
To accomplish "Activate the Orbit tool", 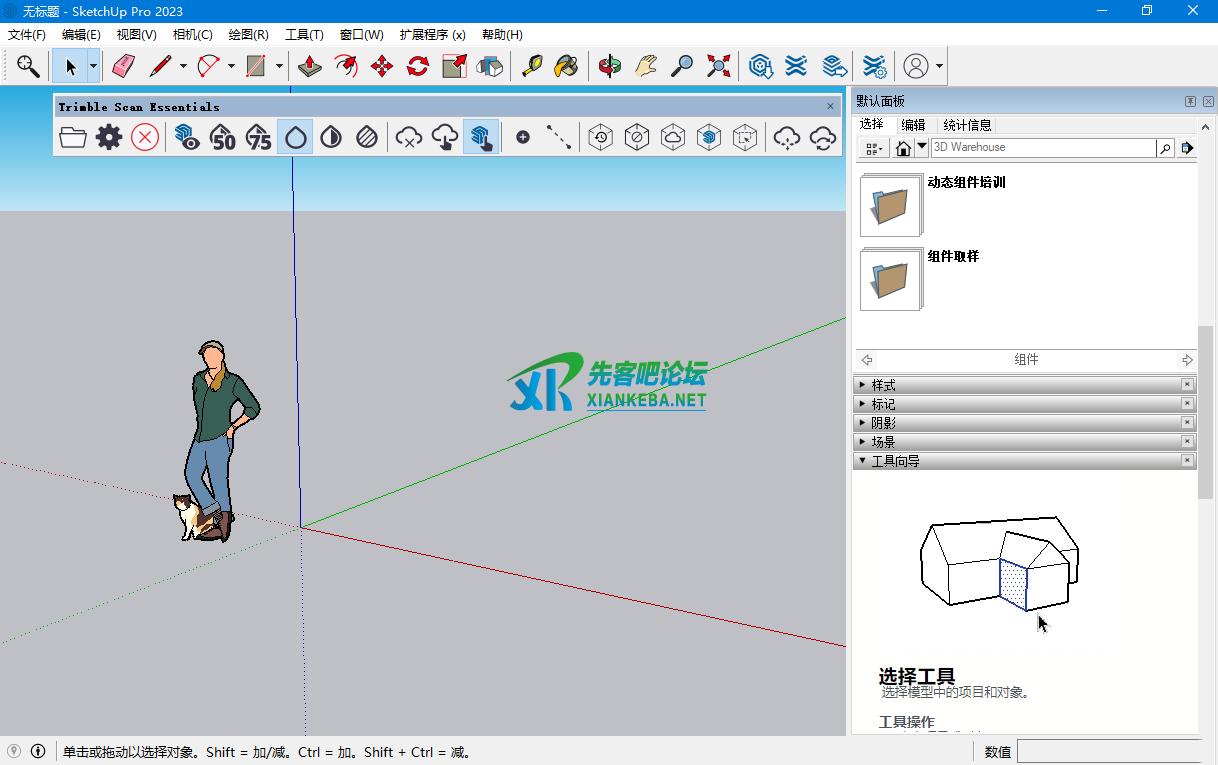I will 610,66.
